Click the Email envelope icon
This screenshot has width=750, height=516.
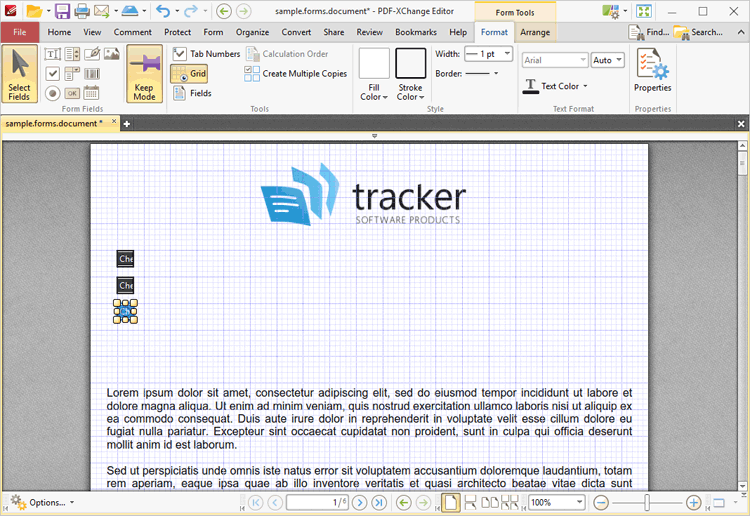(x=101, y=11)
